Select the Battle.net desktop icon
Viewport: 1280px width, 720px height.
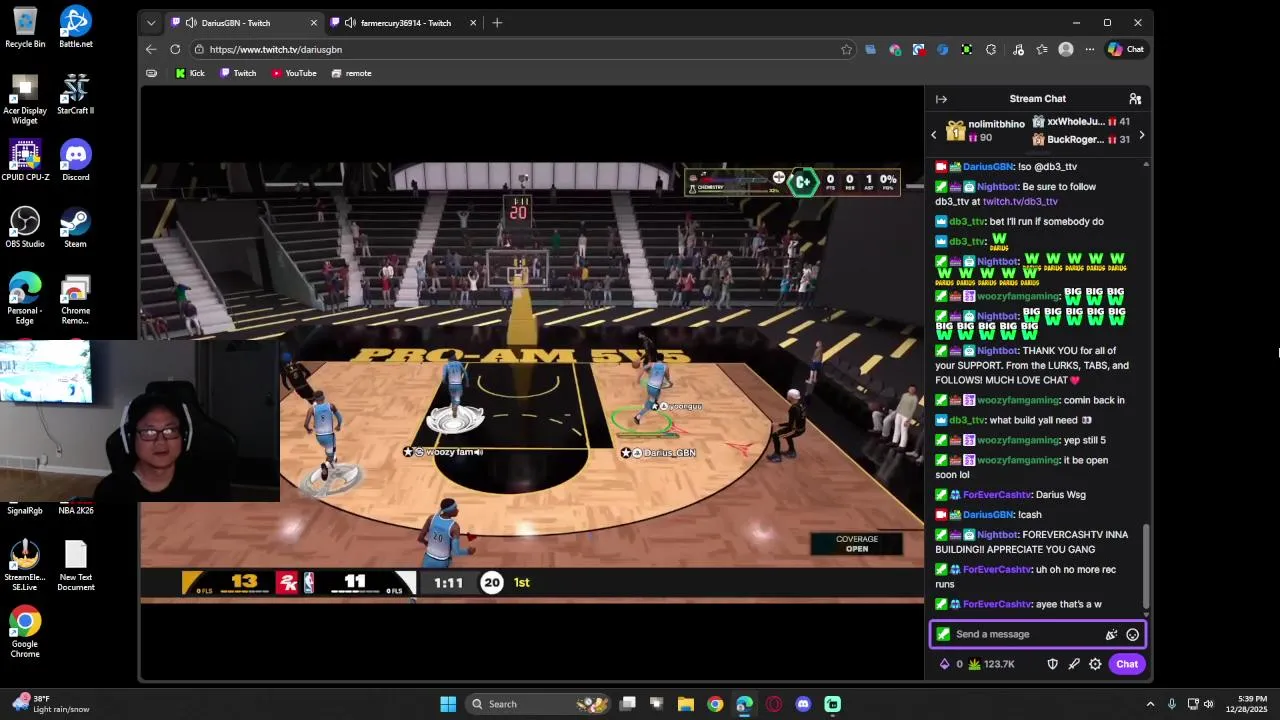tap(75, 27)
